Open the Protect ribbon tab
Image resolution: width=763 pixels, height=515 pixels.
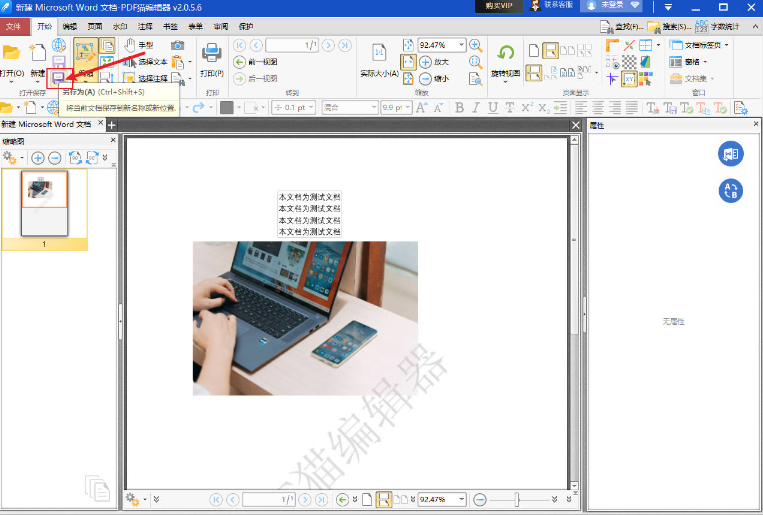(246, 26)
